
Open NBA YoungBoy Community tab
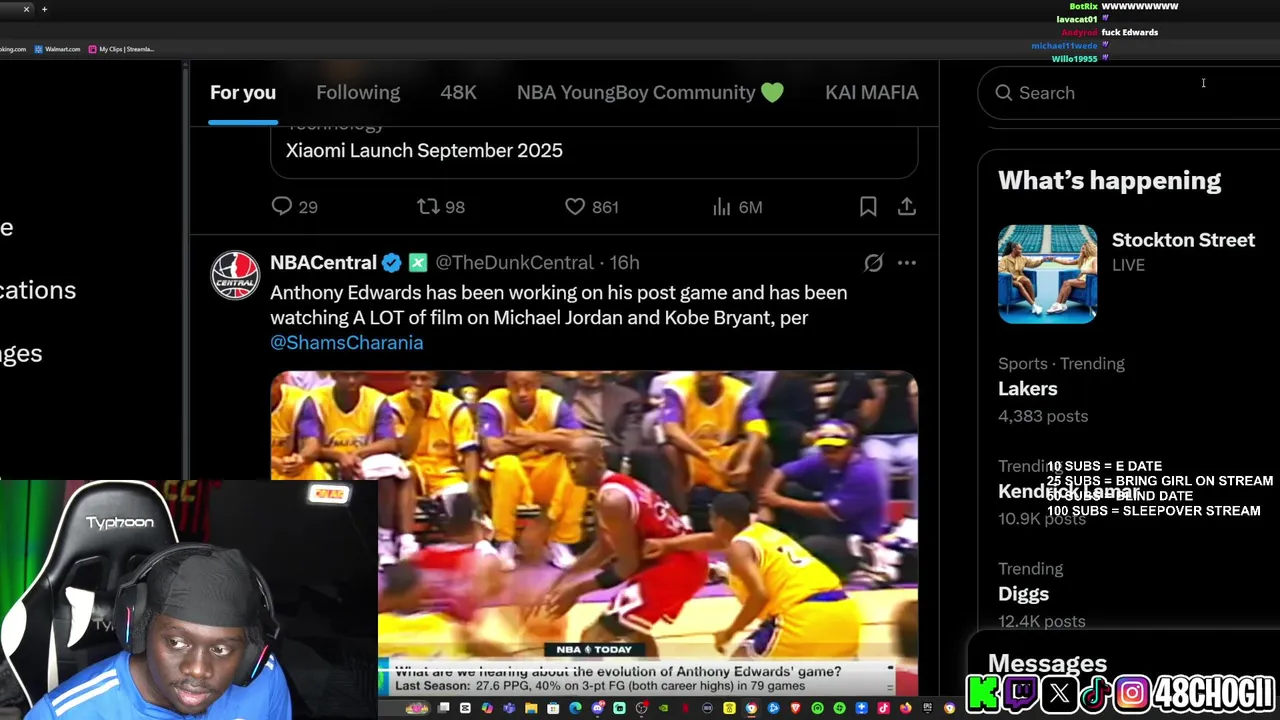click(650, 92)
